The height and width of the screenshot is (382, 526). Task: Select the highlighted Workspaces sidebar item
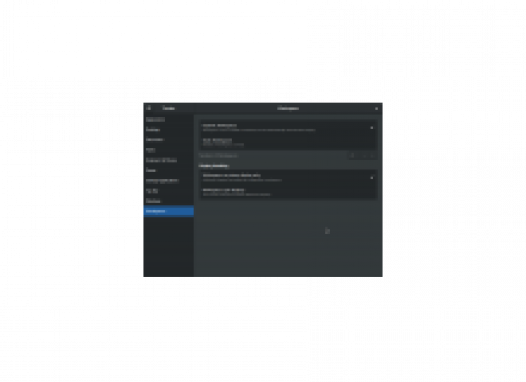tap(169, 211)
